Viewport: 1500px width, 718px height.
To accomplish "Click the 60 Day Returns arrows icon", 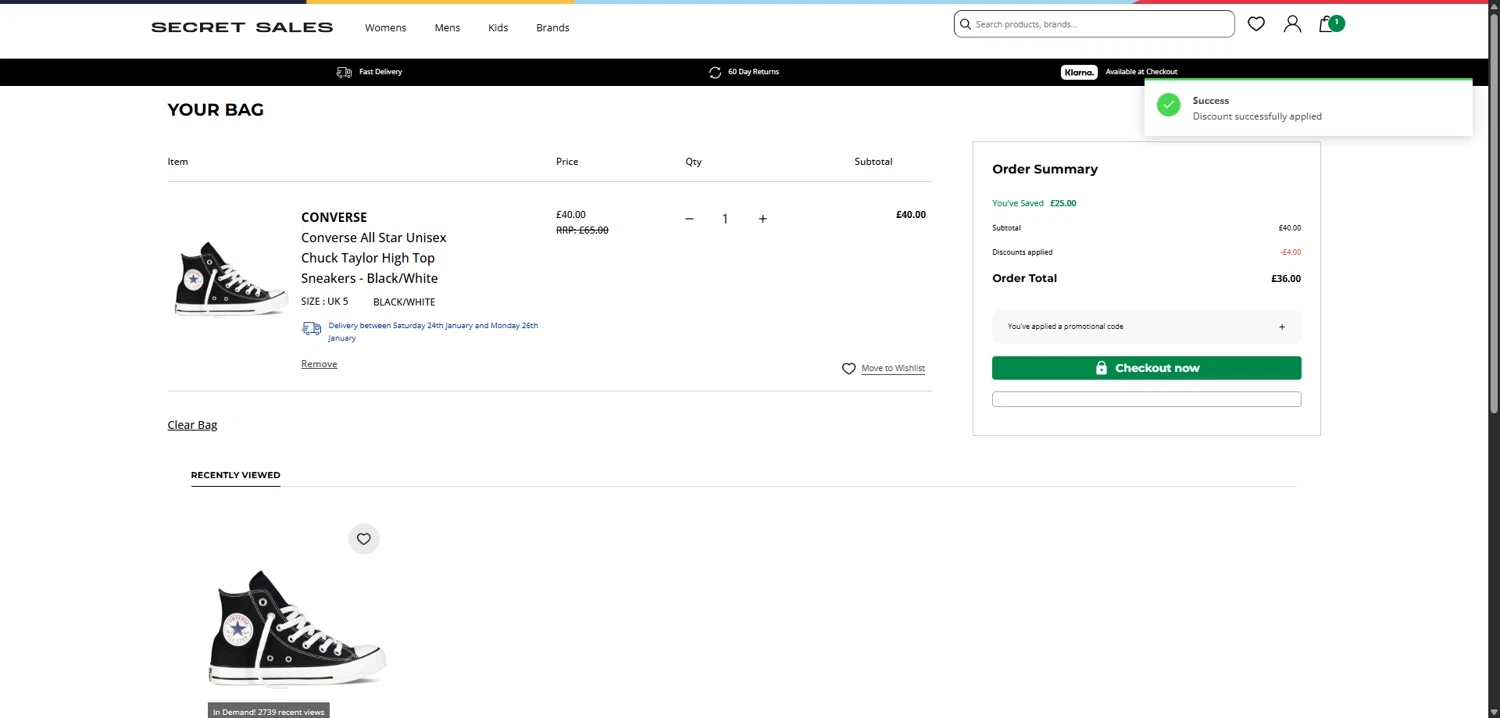I will tap(715, 72).
